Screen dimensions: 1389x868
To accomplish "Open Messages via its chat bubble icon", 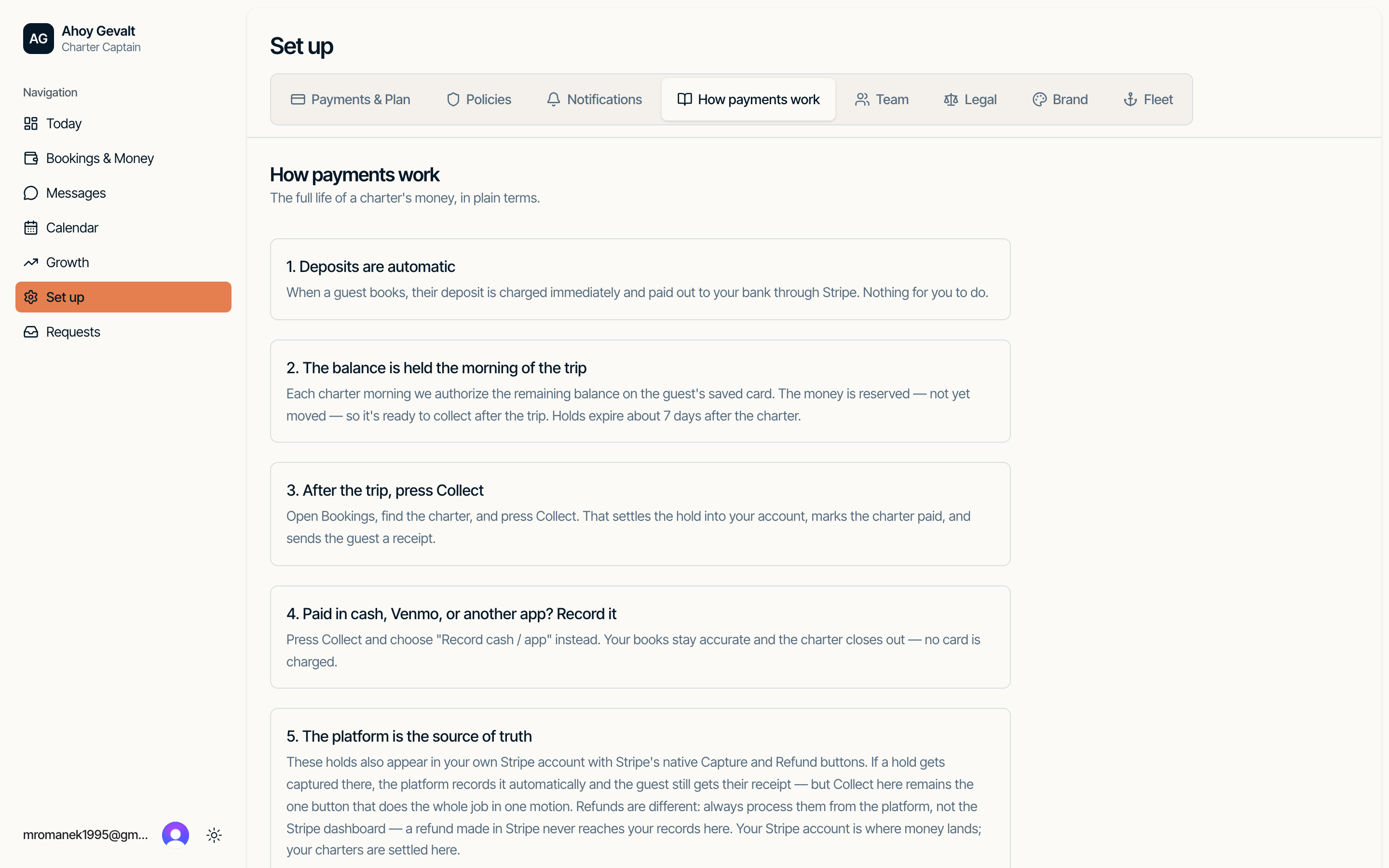I will coord(31,193).
